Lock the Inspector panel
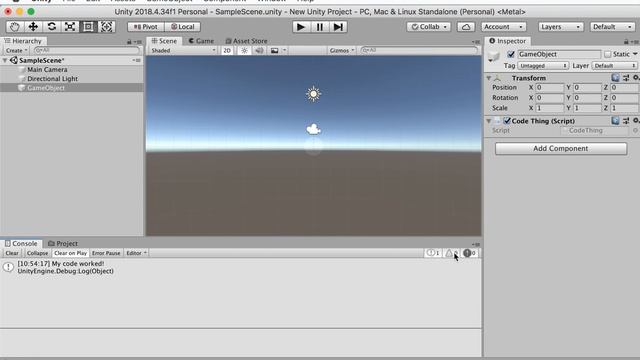 pyautogui.click(x=626, y=42)
